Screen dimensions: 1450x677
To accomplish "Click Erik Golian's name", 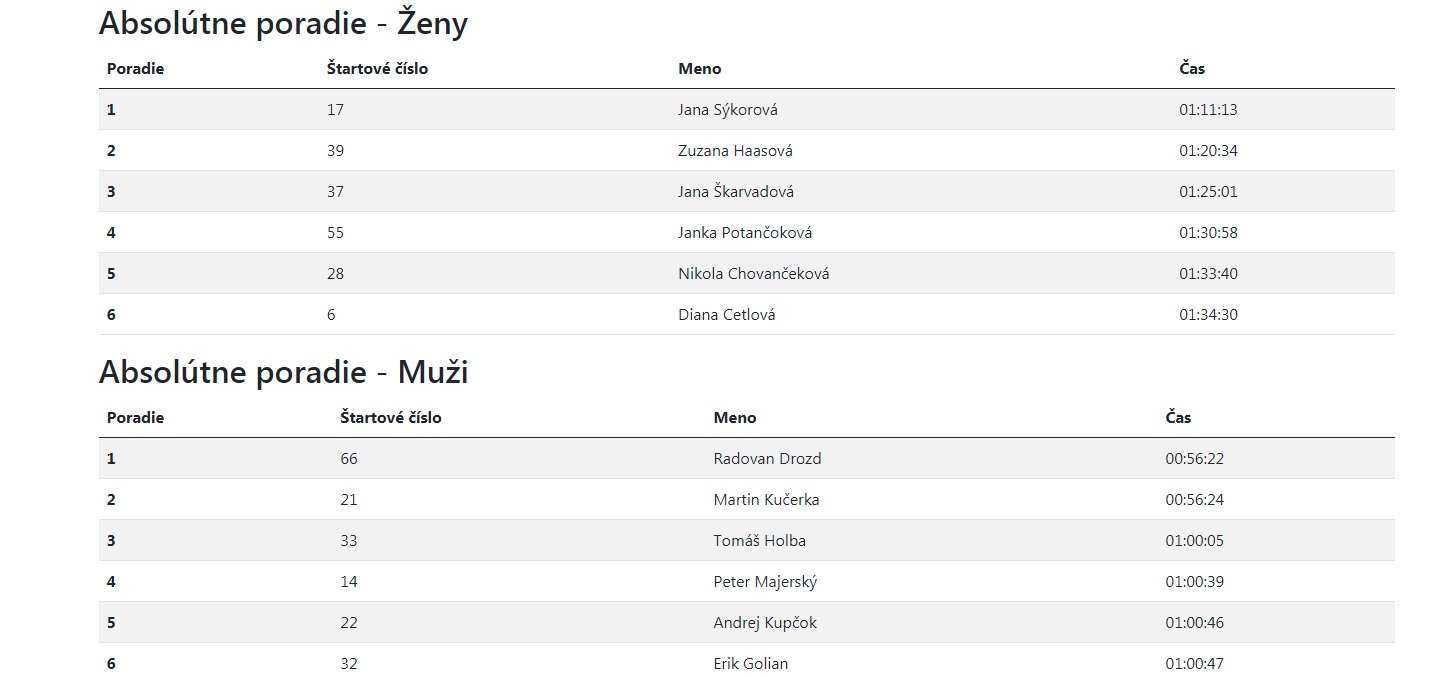I will [750, 664].
